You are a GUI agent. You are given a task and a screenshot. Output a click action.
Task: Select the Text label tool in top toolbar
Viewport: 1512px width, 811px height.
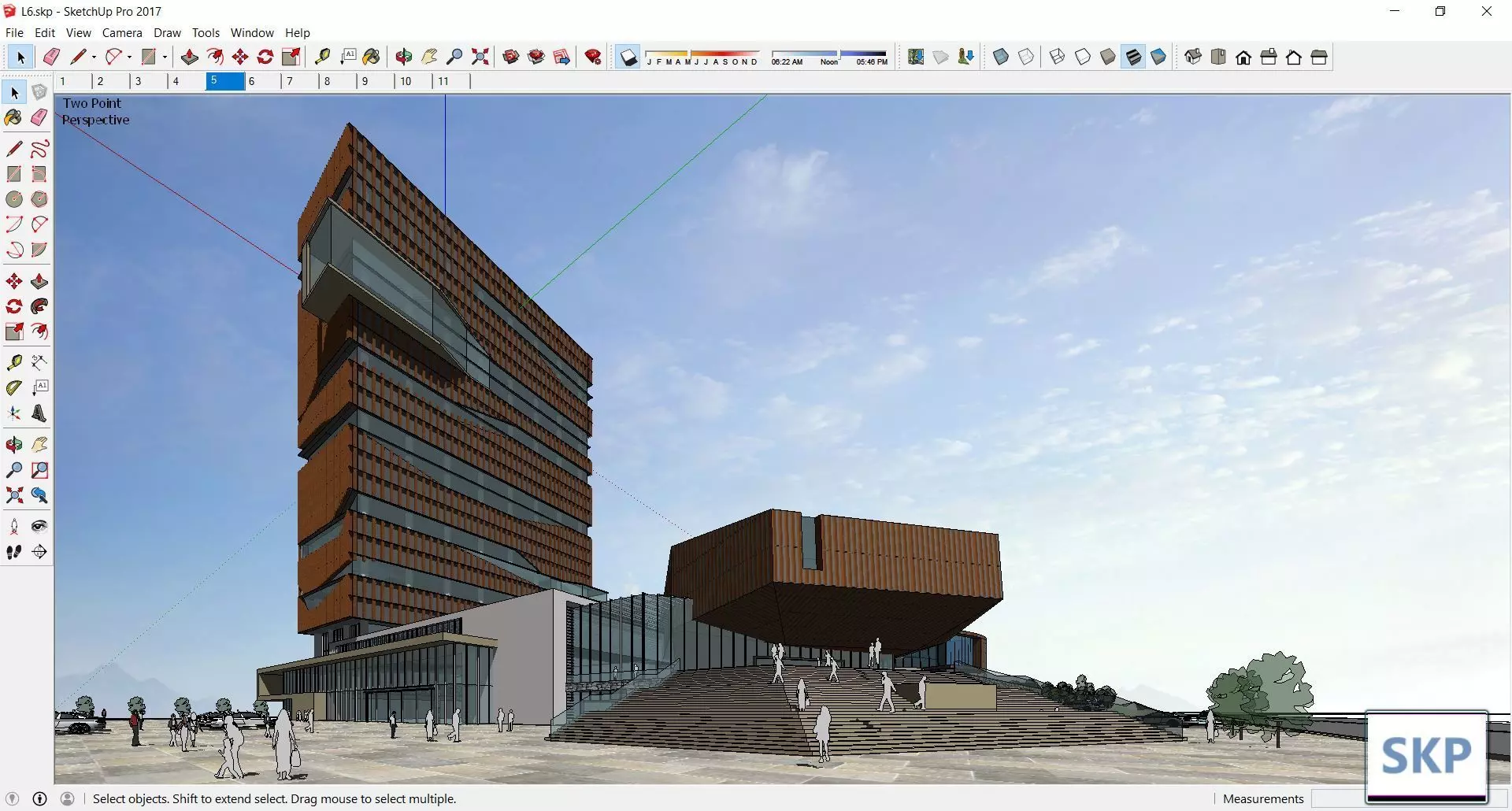coord(348,57)
